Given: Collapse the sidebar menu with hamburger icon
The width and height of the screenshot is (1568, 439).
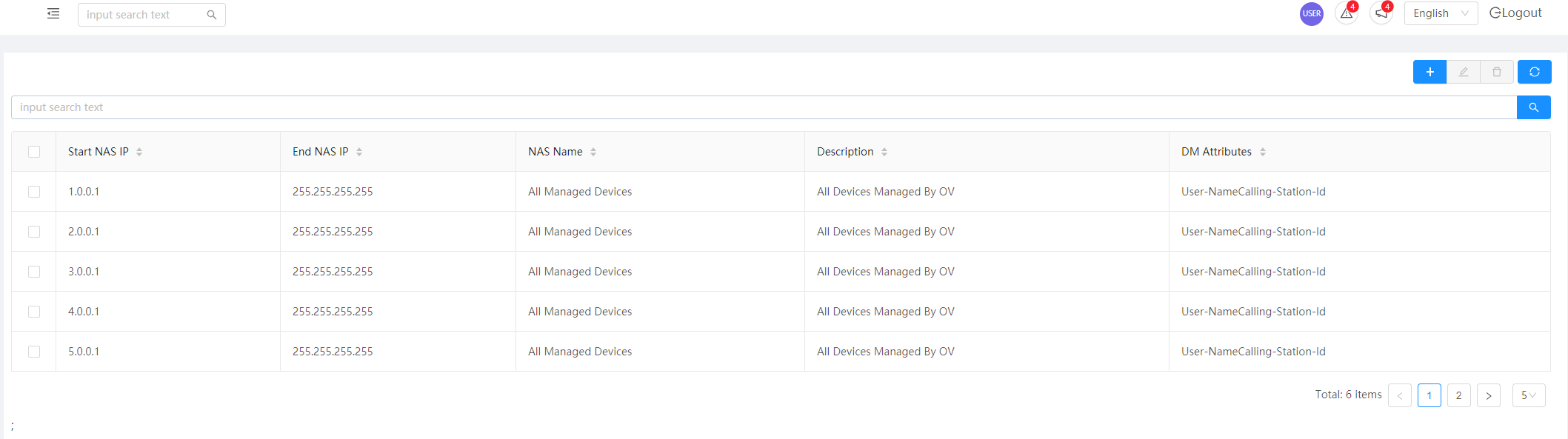Looking at the screenshot, I should coord(53,13).
